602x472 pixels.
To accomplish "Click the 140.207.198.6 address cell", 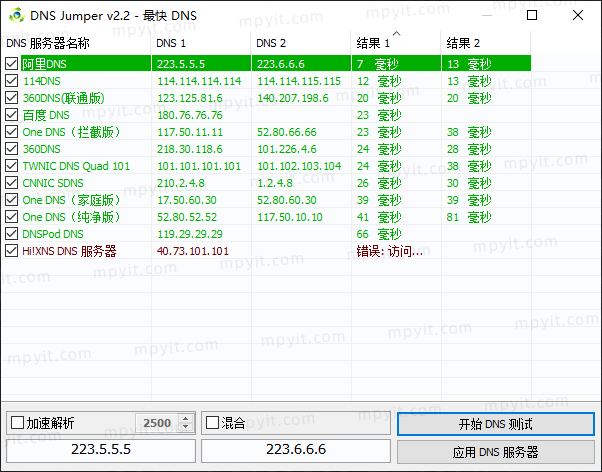I will tap(293, 98).
